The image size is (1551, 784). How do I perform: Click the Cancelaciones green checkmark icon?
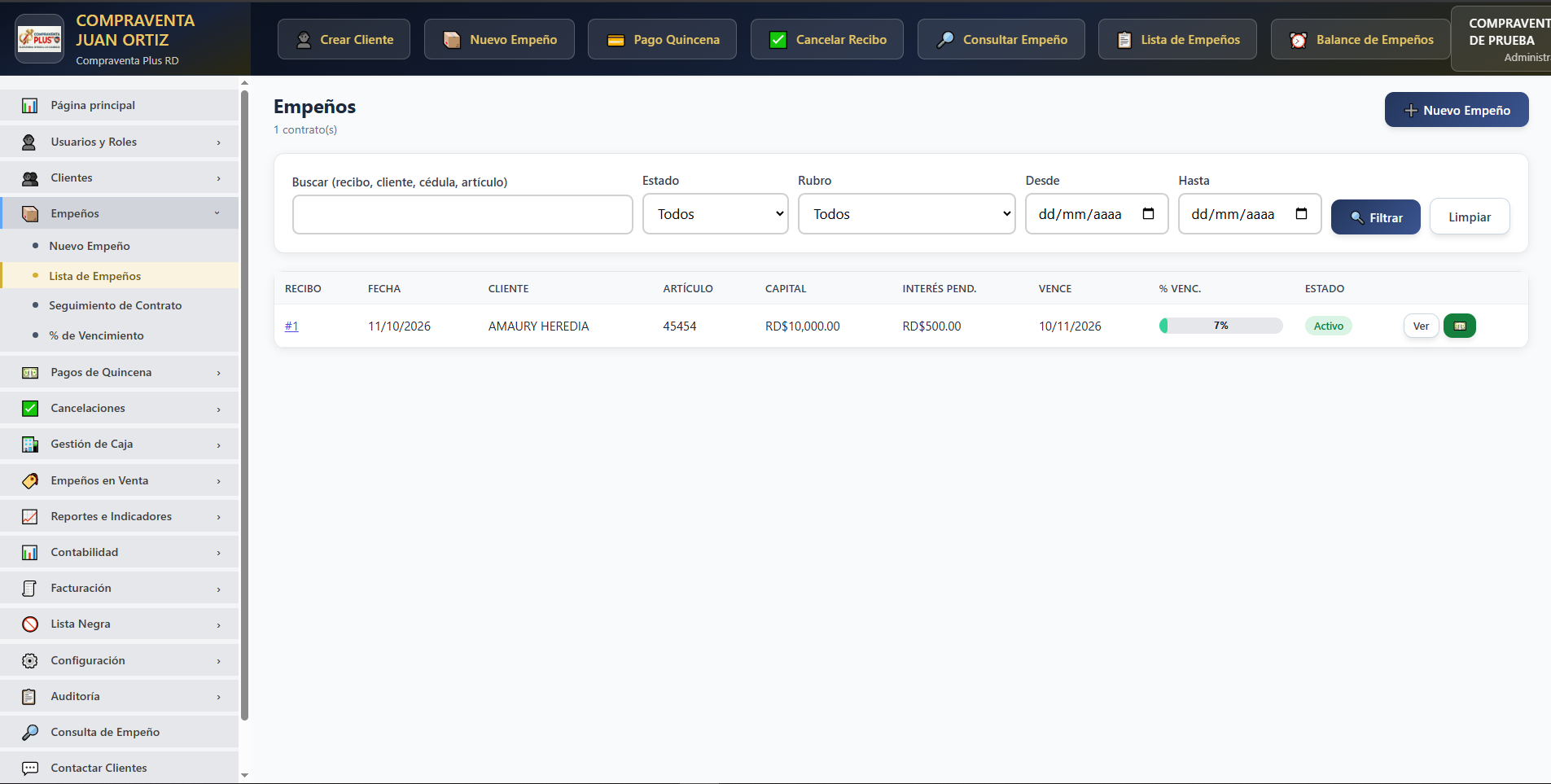(30, 409)
